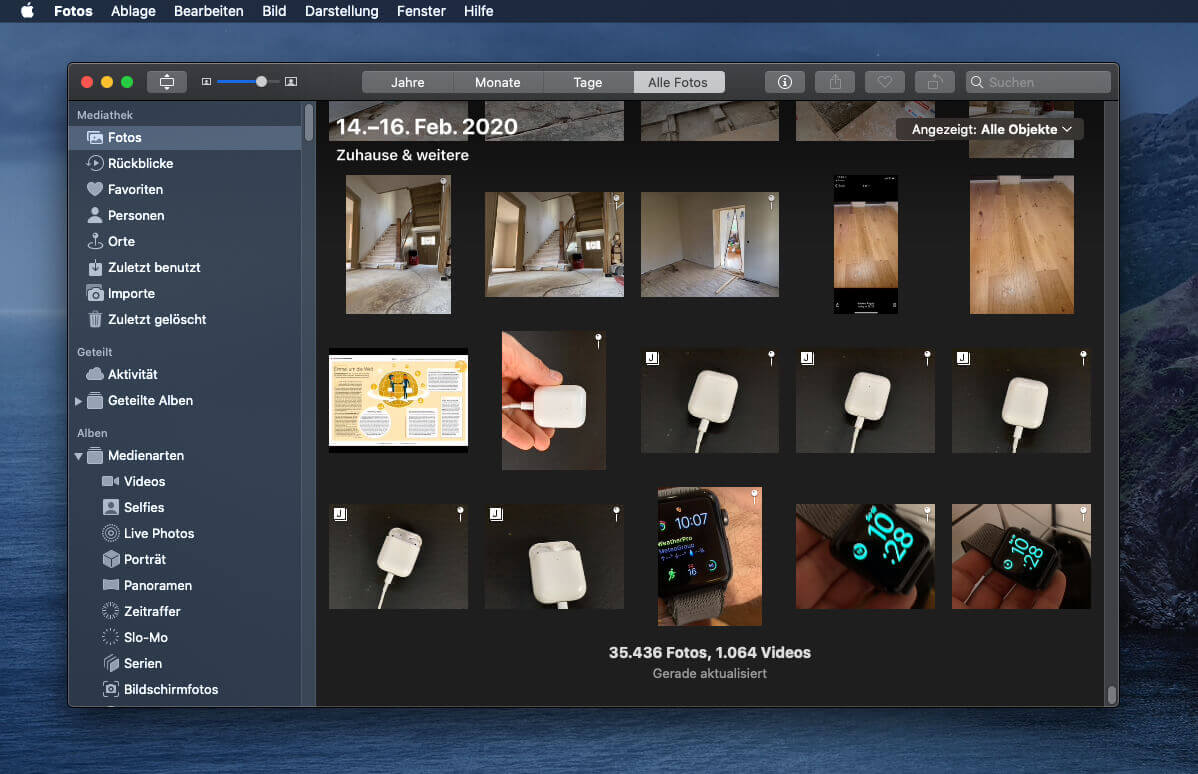The width and height of the screenshot is (1198, 774).
Task: Select Favoriten in the sidebar
Action: (x=135, y=189)
